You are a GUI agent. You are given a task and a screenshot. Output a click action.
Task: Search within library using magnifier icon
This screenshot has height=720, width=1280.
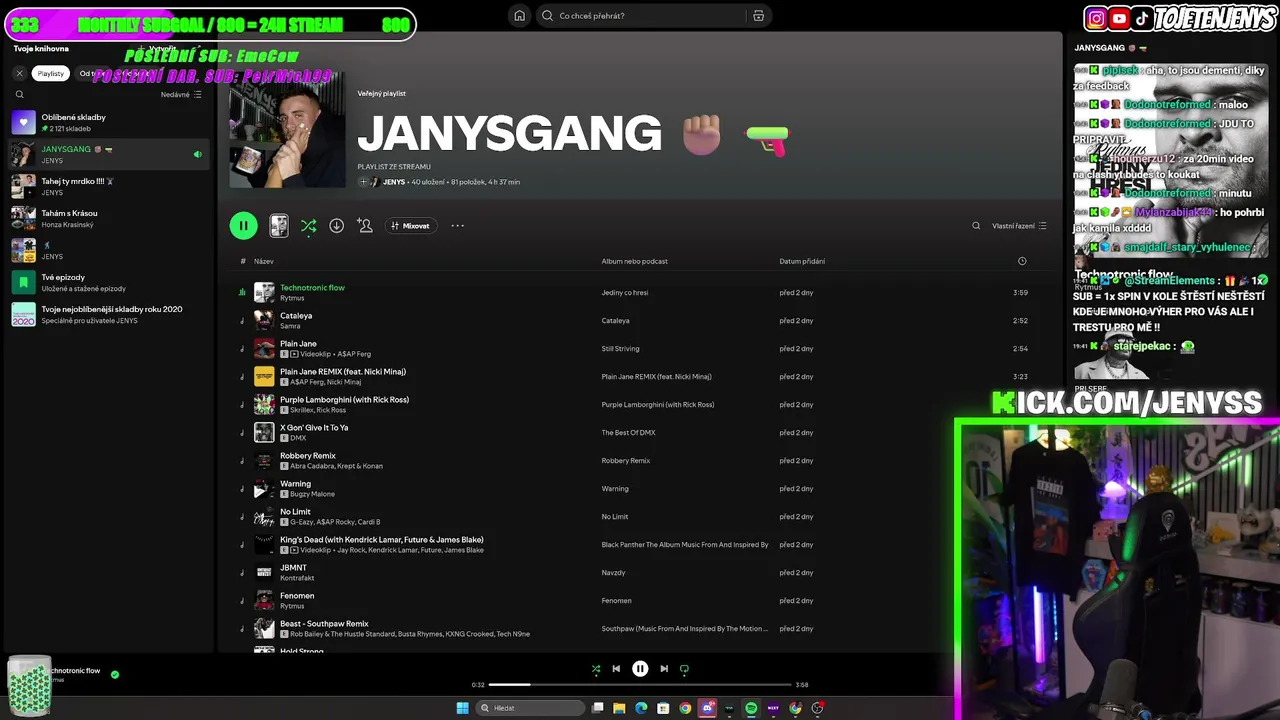19,95
